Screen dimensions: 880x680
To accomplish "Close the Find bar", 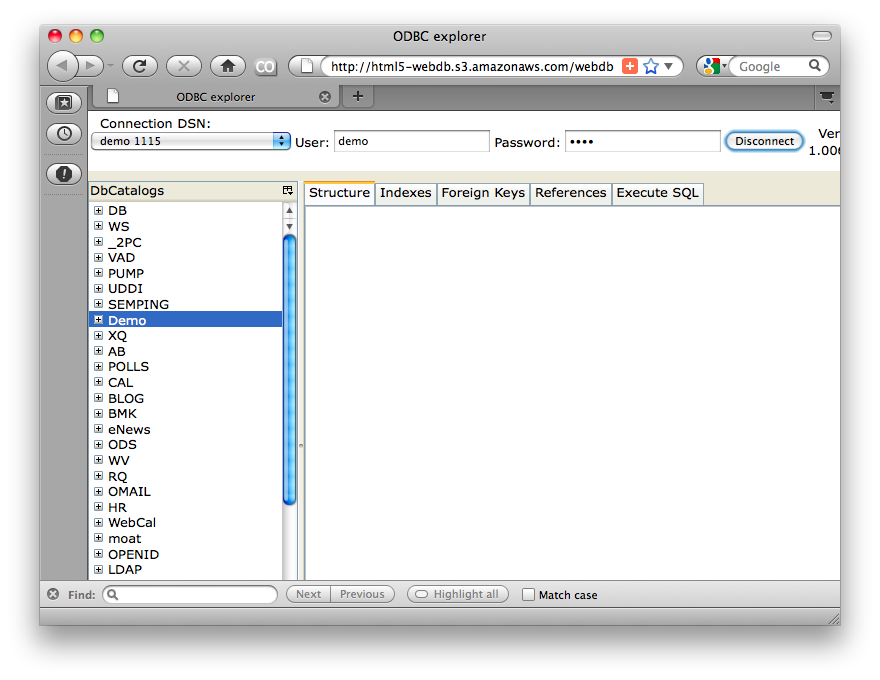I will tap(53, 594).
